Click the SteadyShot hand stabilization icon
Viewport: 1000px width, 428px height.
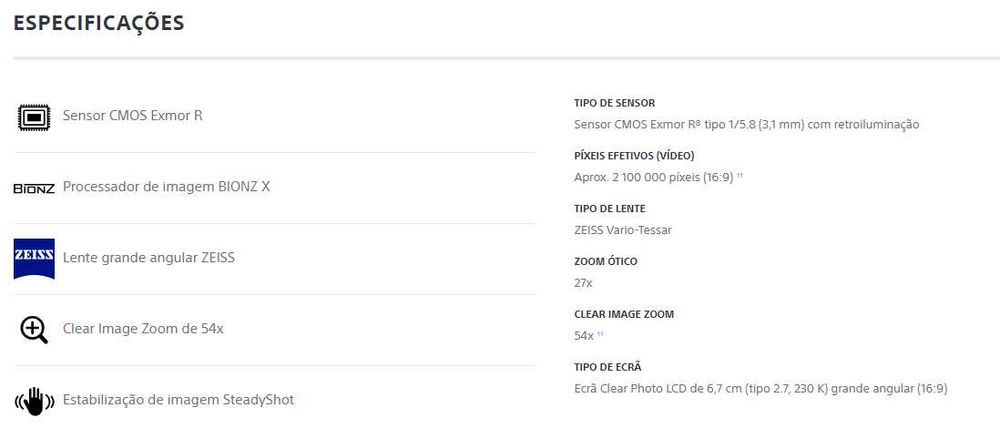pos(34,401)
